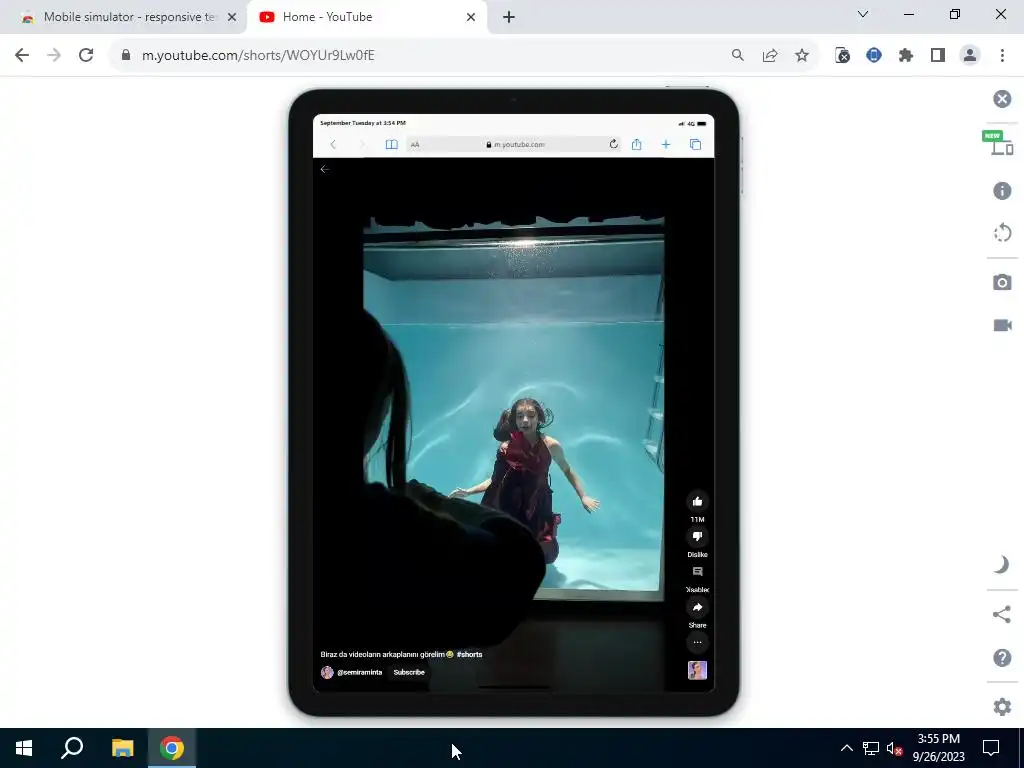Expand the hidden system tray icons
The height and width of the screenshot is (768, 1024).
(x=846, y=748)
